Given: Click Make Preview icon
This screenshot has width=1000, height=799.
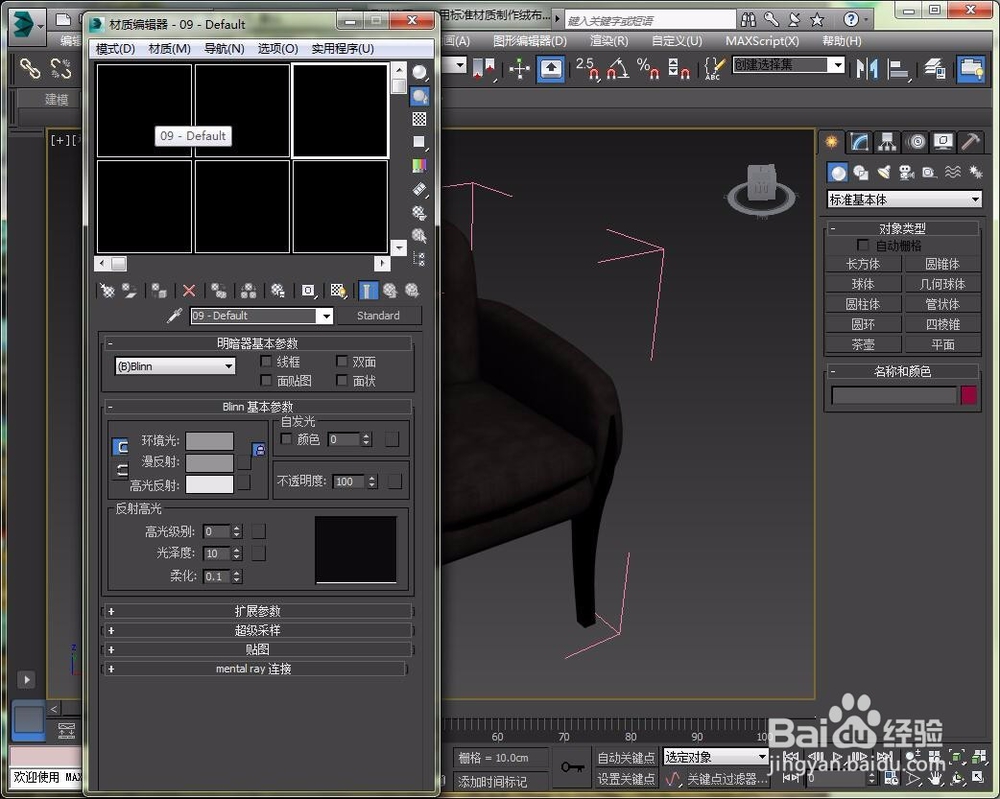Looking at the screenshot, I should pyautogui.click(x=419, y=189).
